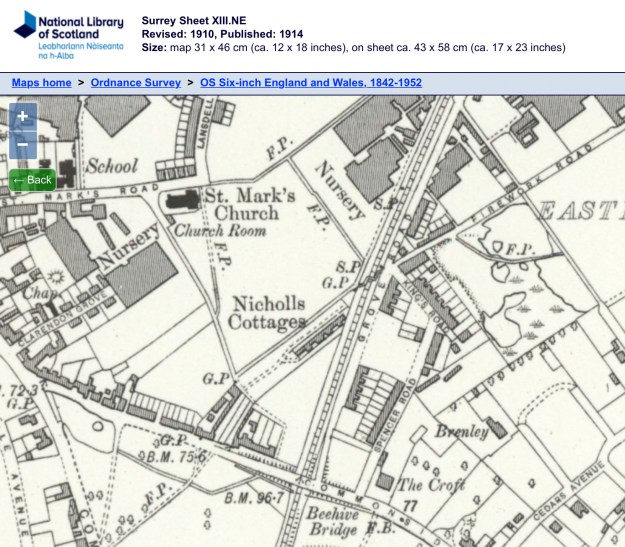Click the zoom in plus button
Screen dimensions: 625x547
coord(23,117)
